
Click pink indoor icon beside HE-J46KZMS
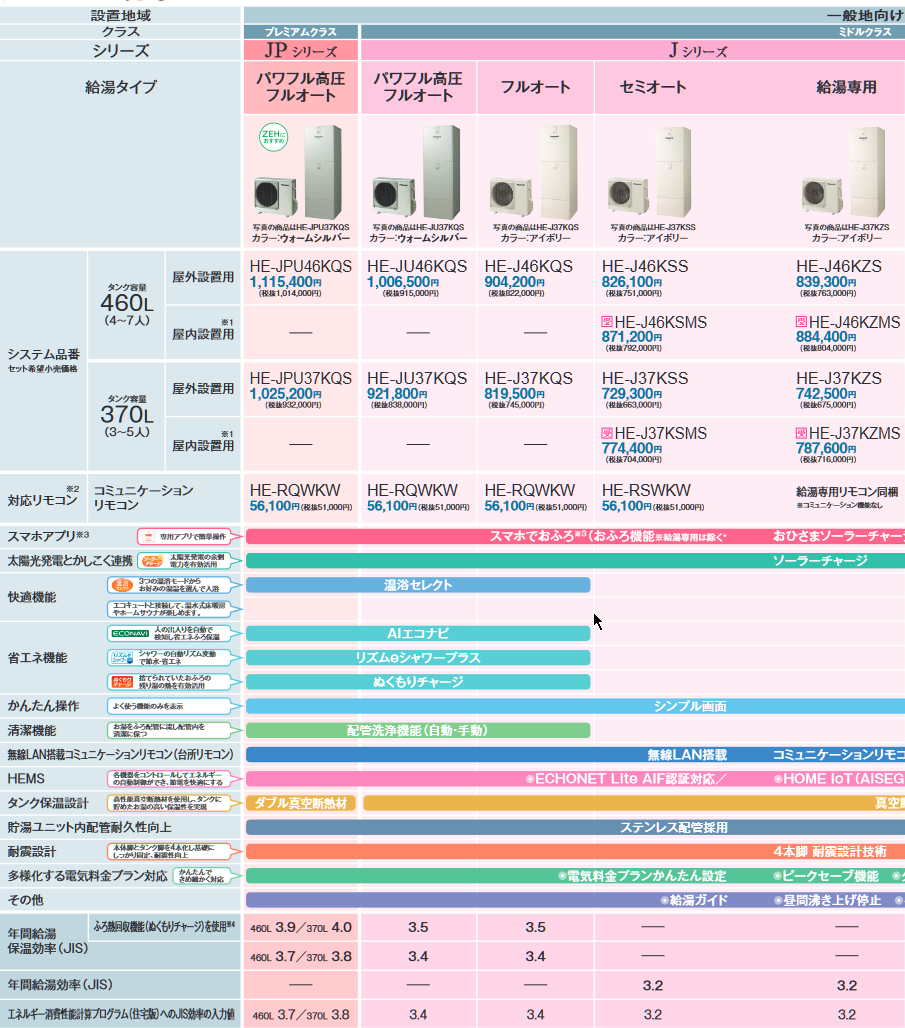coord(801,322)
